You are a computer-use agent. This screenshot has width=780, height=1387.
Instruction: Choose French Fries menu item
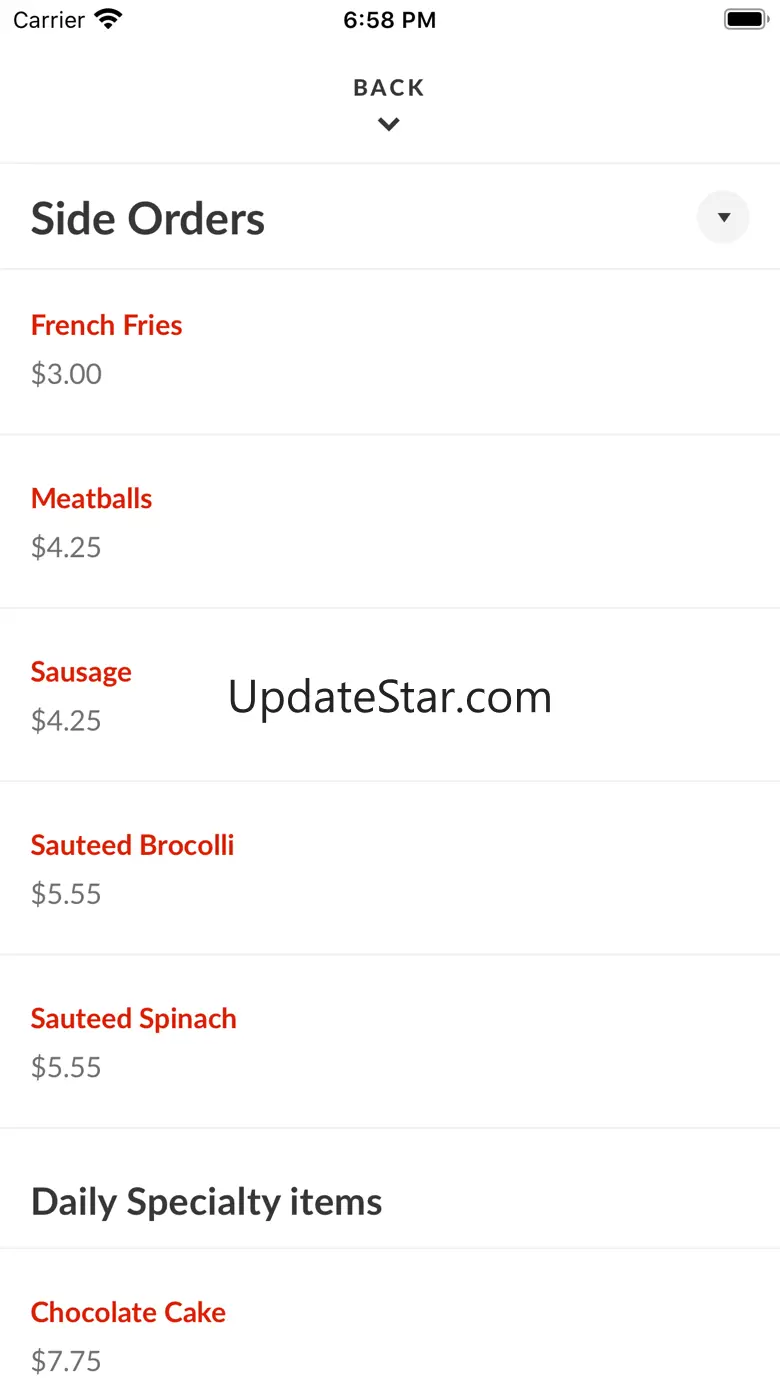tap(107, 325)
